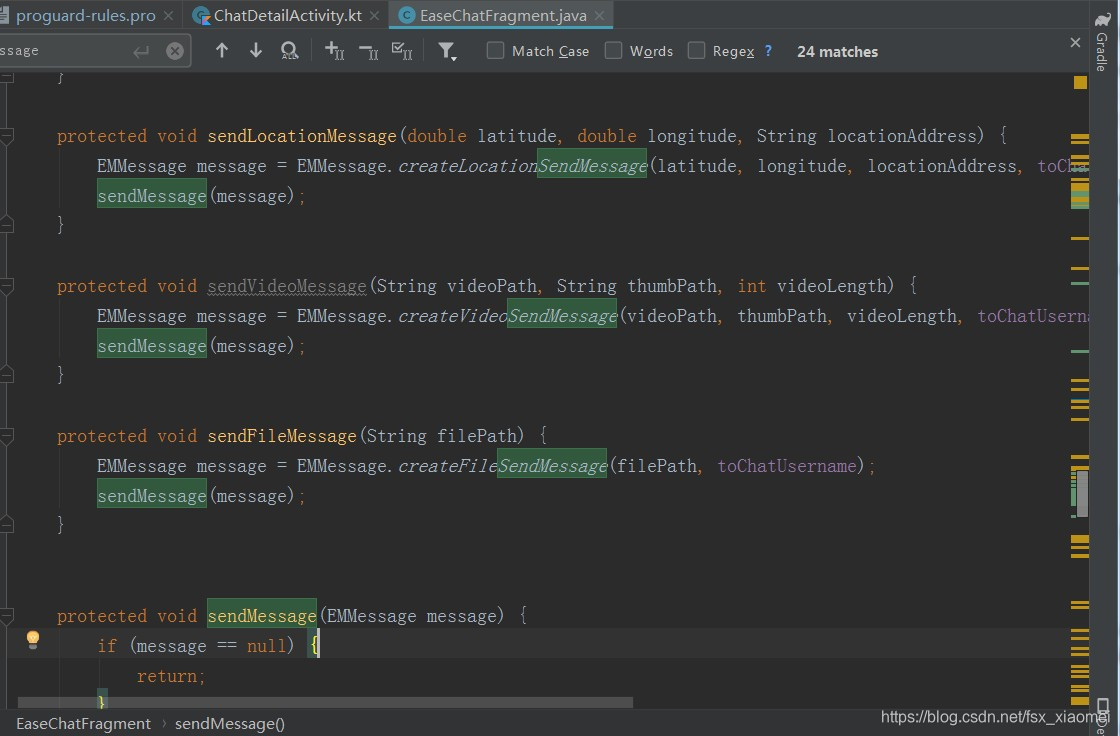This screenshot has width=1120, height=736.
Task: Click sendFileMessage method name
Action: coord(282,436)
